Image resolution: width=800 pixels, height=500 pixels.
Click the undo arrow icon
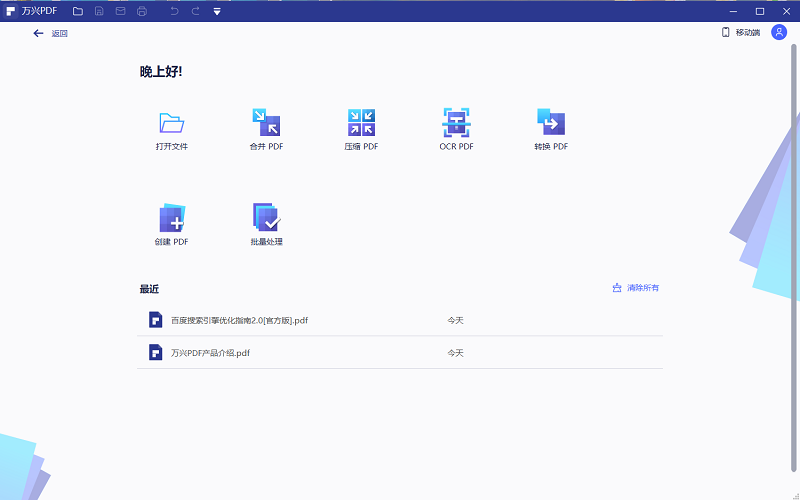(174, 11)
